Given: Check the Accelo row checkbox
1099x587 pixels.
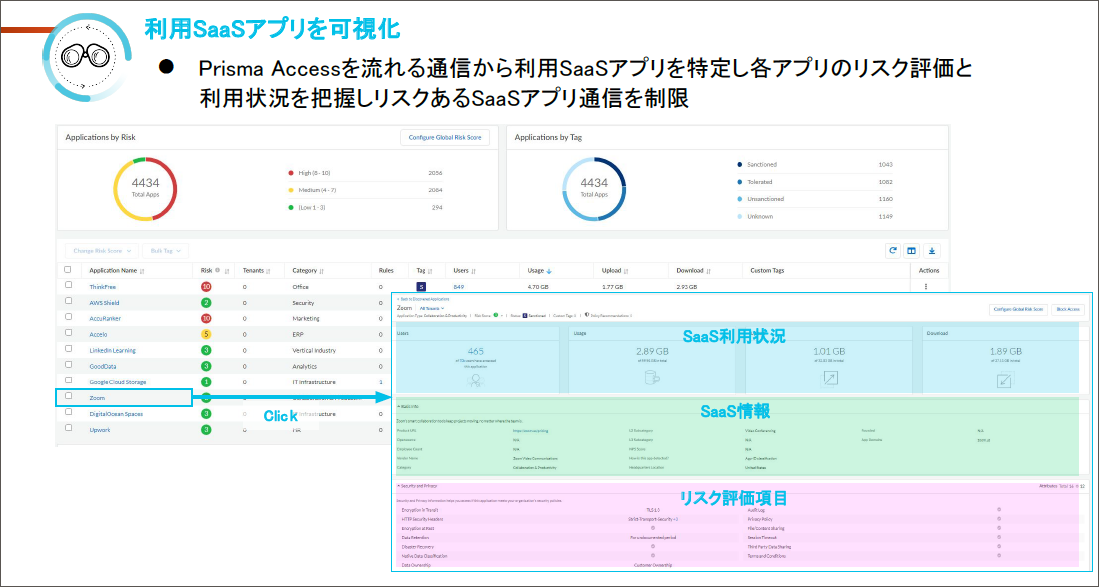Looking at the screenshot, I should [68, 333].
